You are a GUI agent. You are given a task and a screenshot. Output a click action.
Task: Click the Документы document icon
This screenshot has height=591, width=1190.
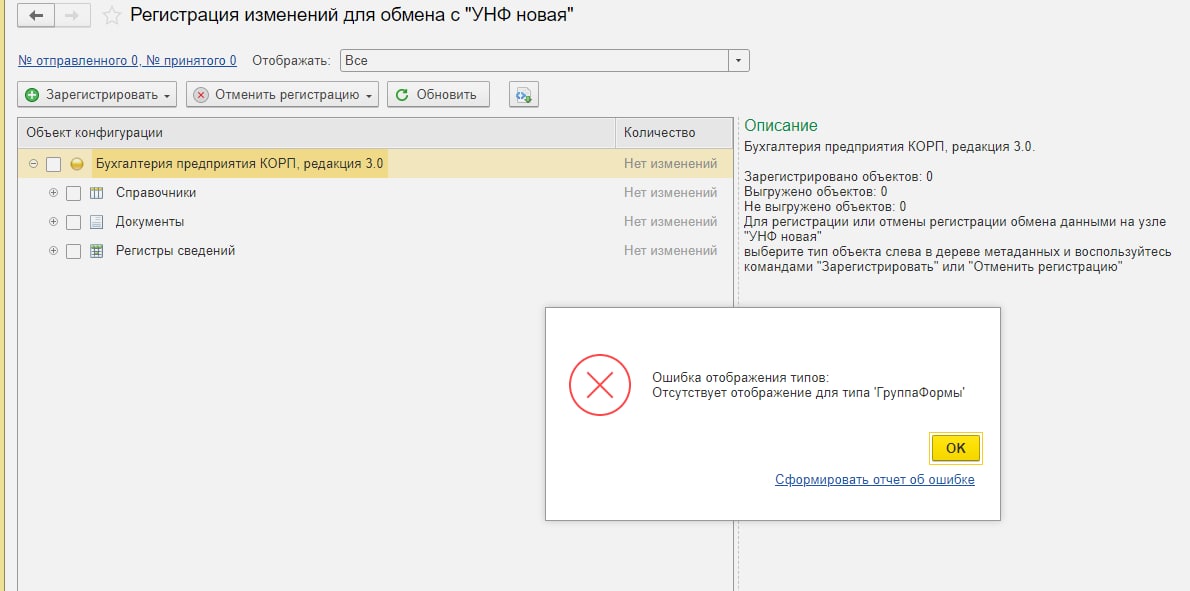point(96,222)
